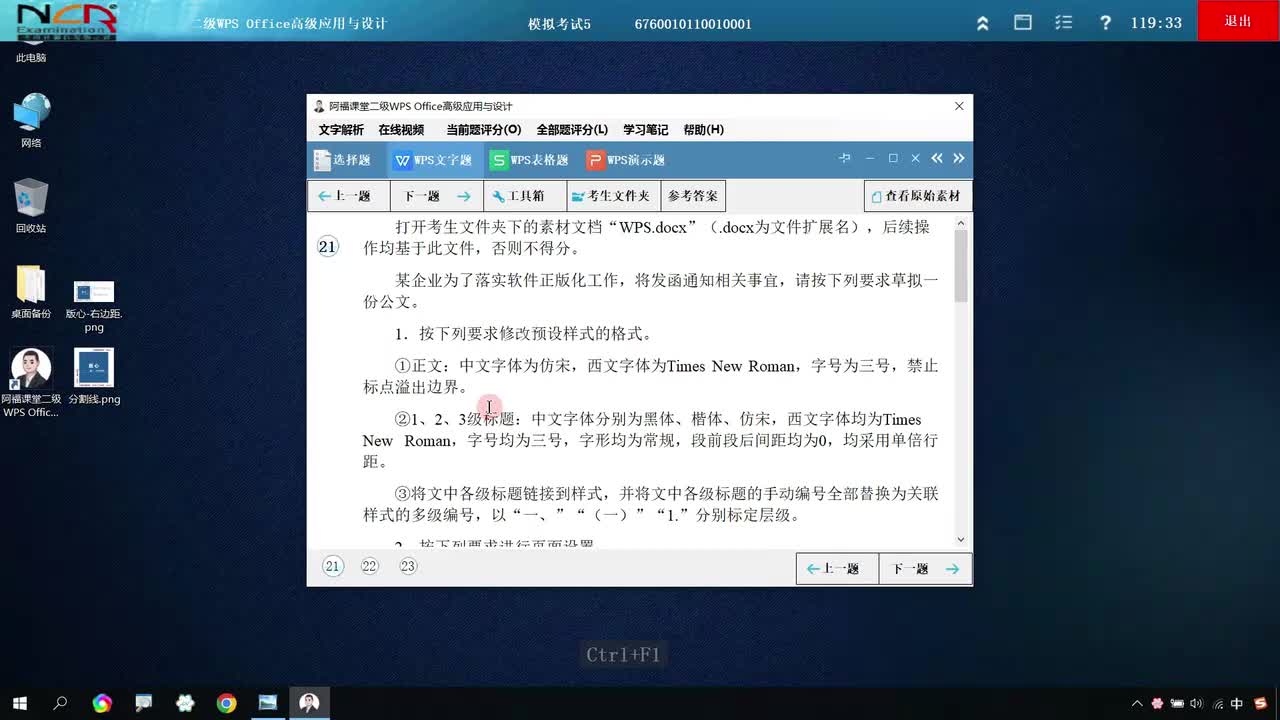
Task: Click the question panel scrollbar thumb
Action: pyautogui.click(x=961, y=266)
